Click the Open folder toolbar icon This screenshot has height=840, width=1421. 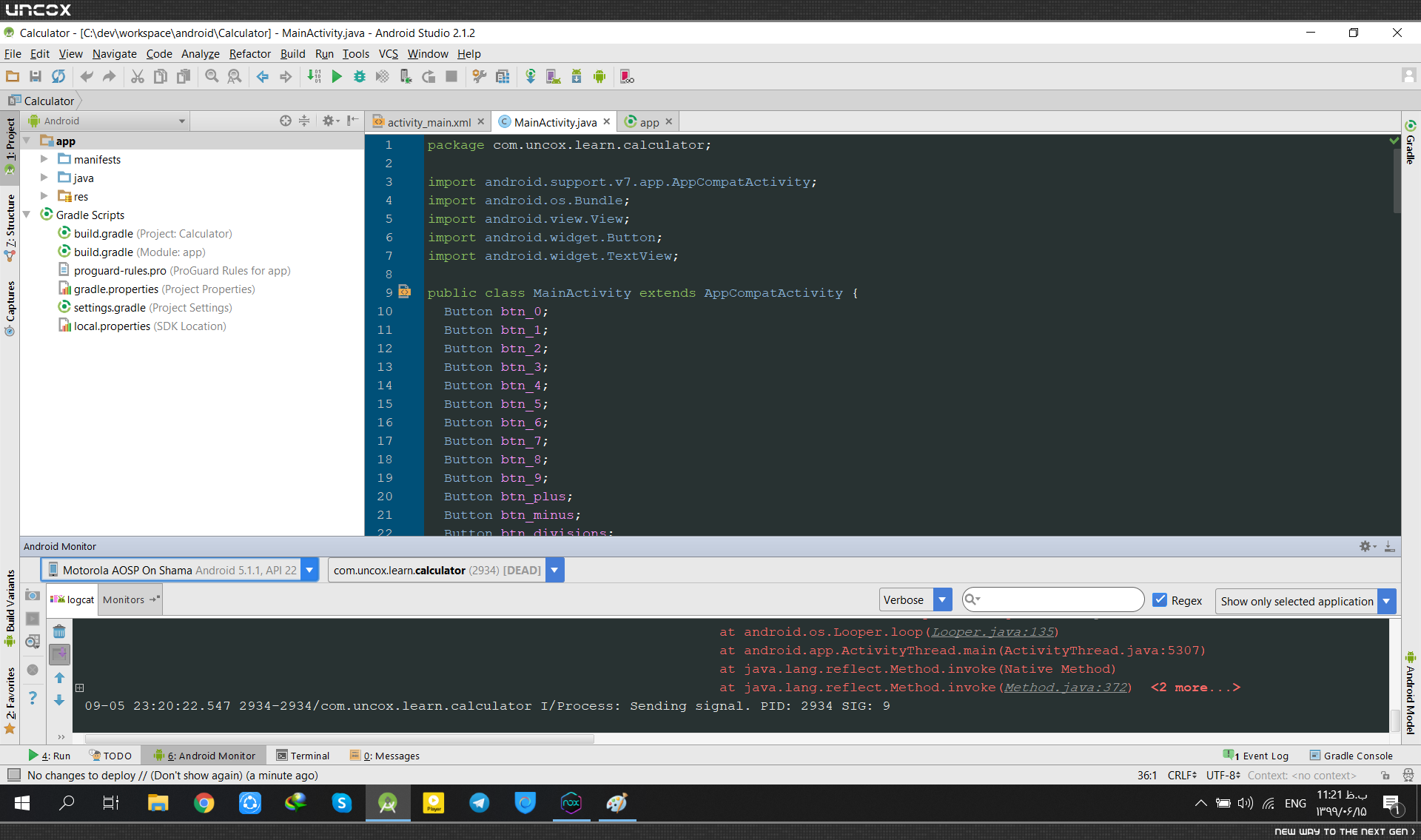pos(13,76)
